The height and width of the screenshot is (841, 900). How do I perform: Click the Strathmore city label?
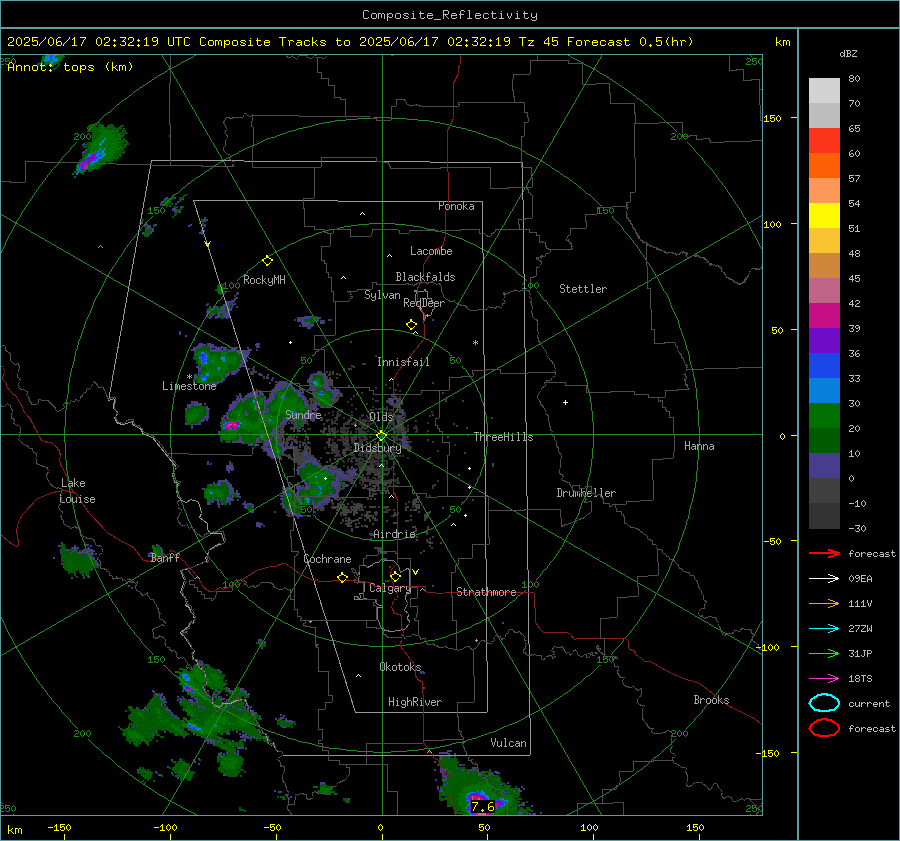point(486,592)
